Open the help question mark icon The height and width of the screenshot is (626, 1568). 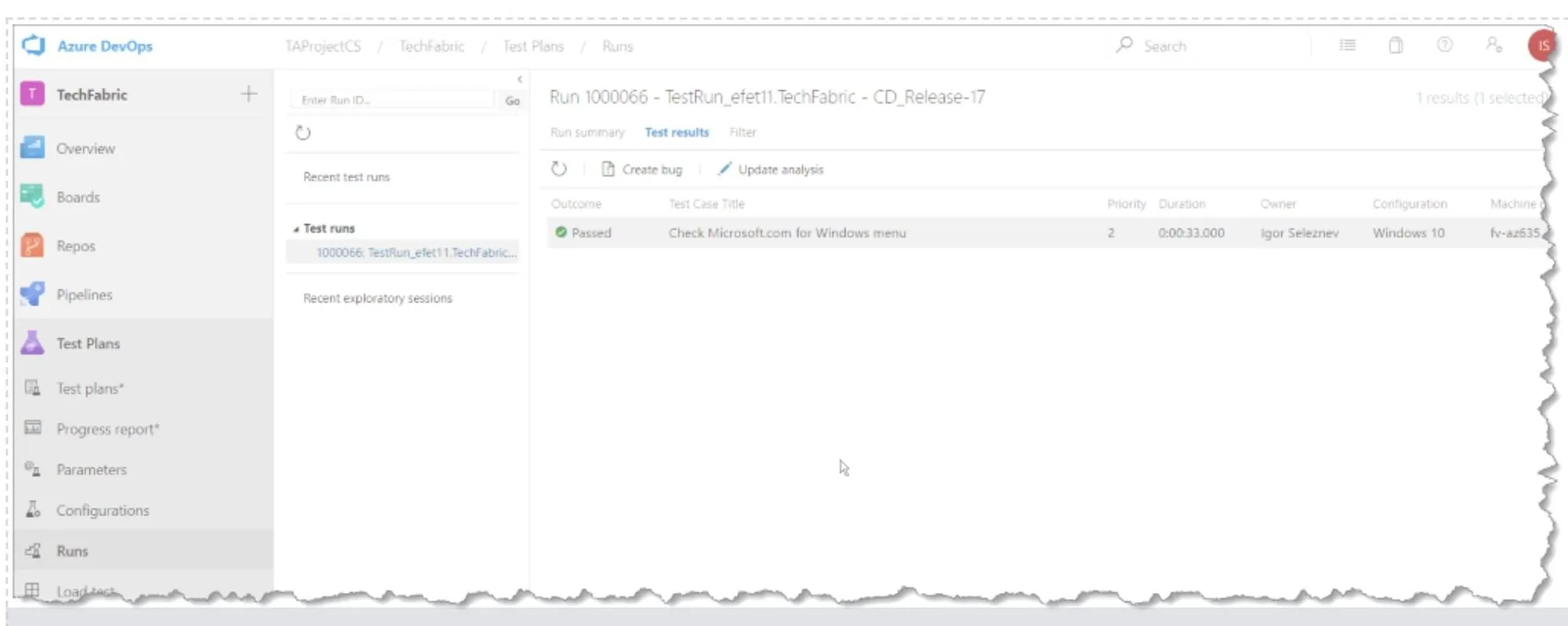point(1444,45)
